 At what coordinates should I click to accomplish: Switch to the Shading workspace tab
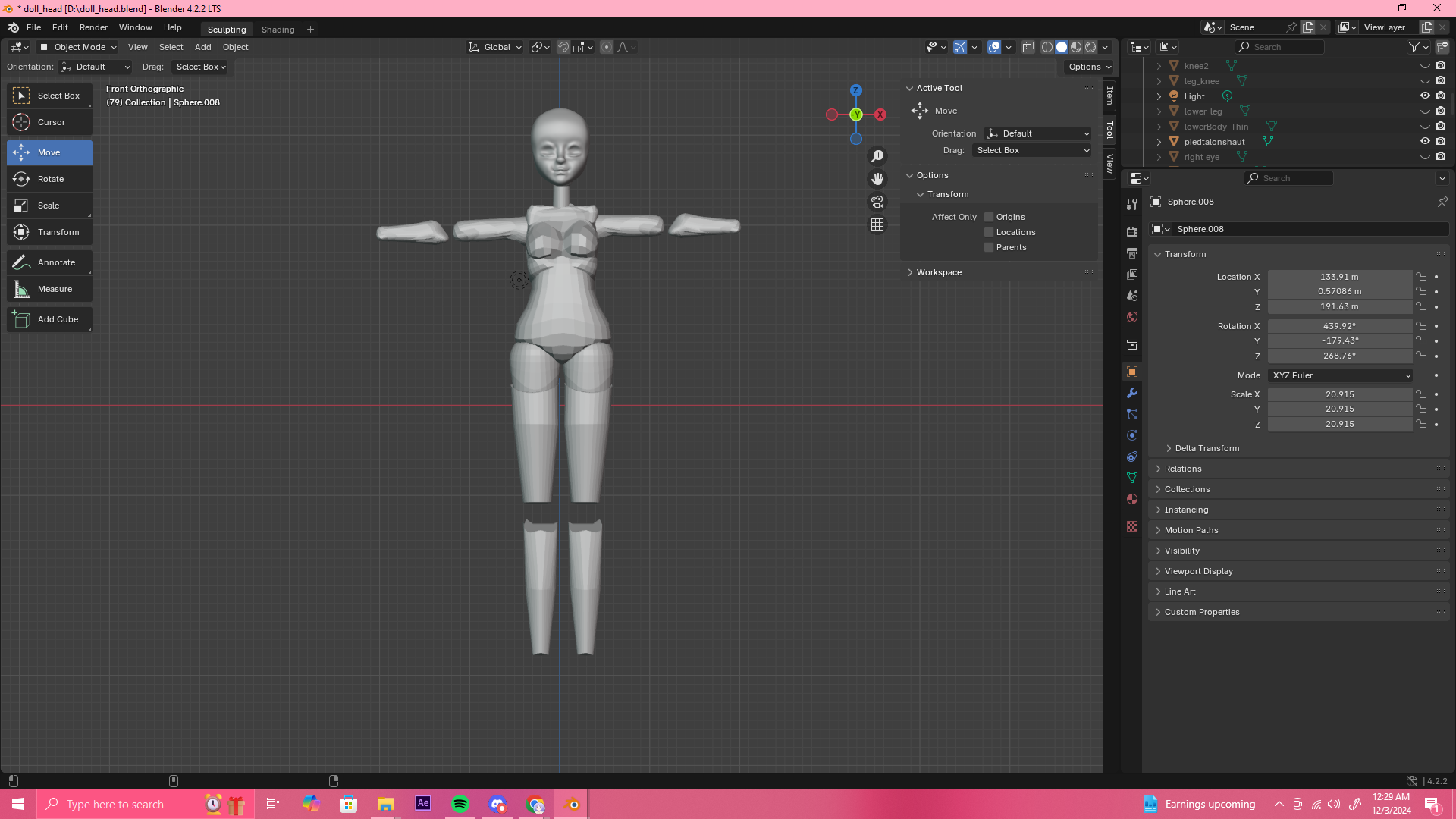(x=278, y=30)
